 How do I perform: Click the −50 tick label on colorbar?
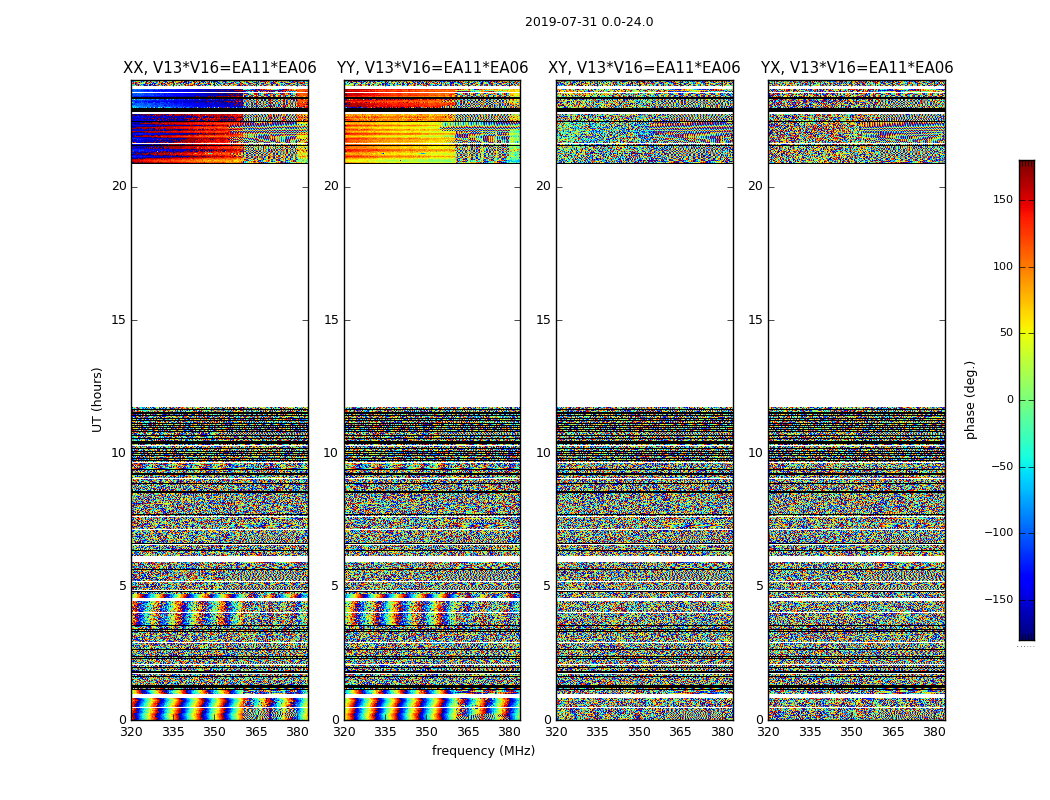tap(1002, 466)
